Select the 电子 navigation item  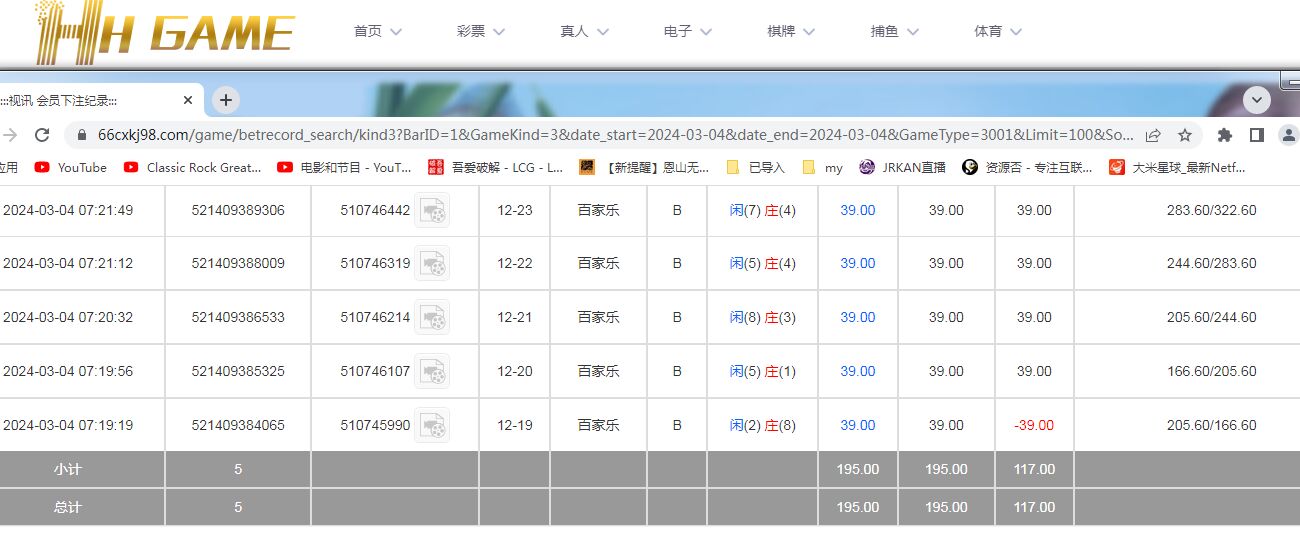678,32
